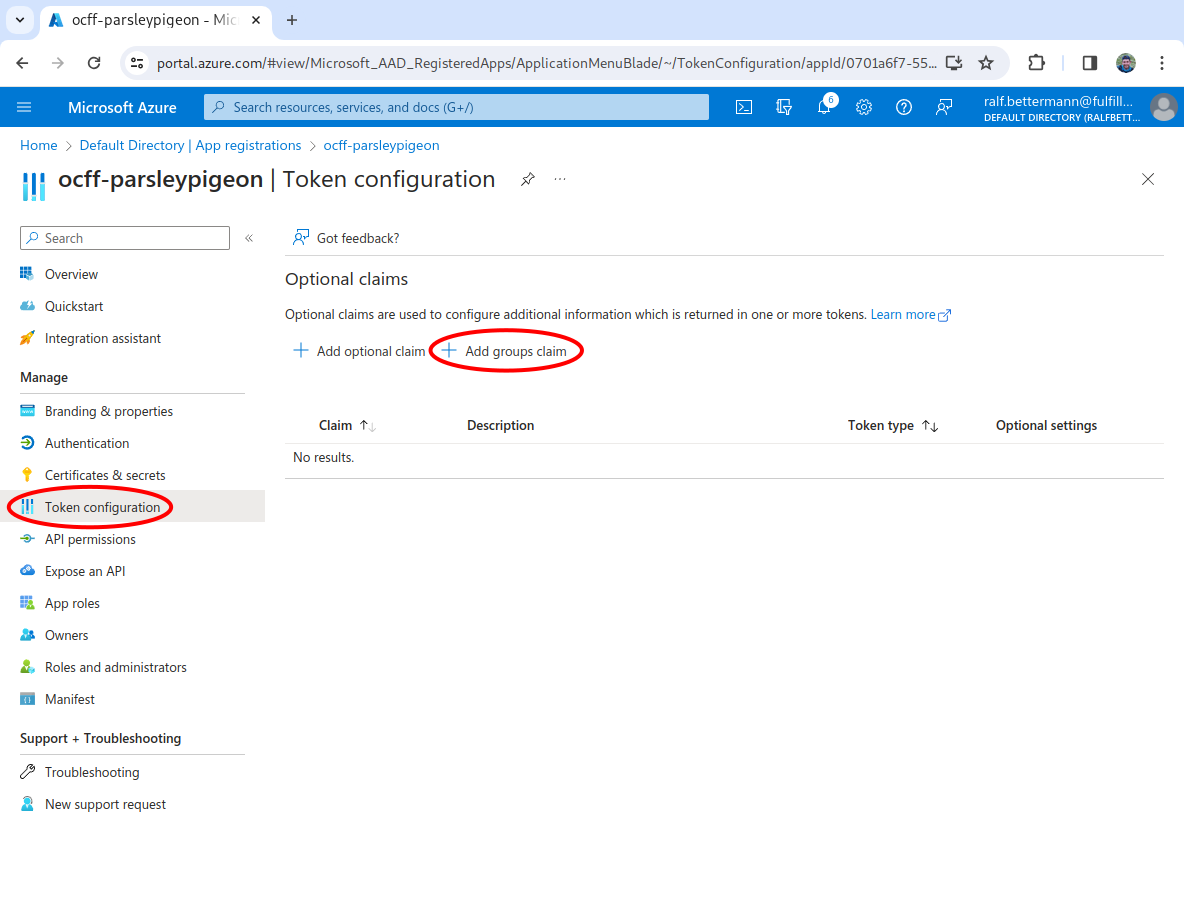Open New support request

pos(105,804)
